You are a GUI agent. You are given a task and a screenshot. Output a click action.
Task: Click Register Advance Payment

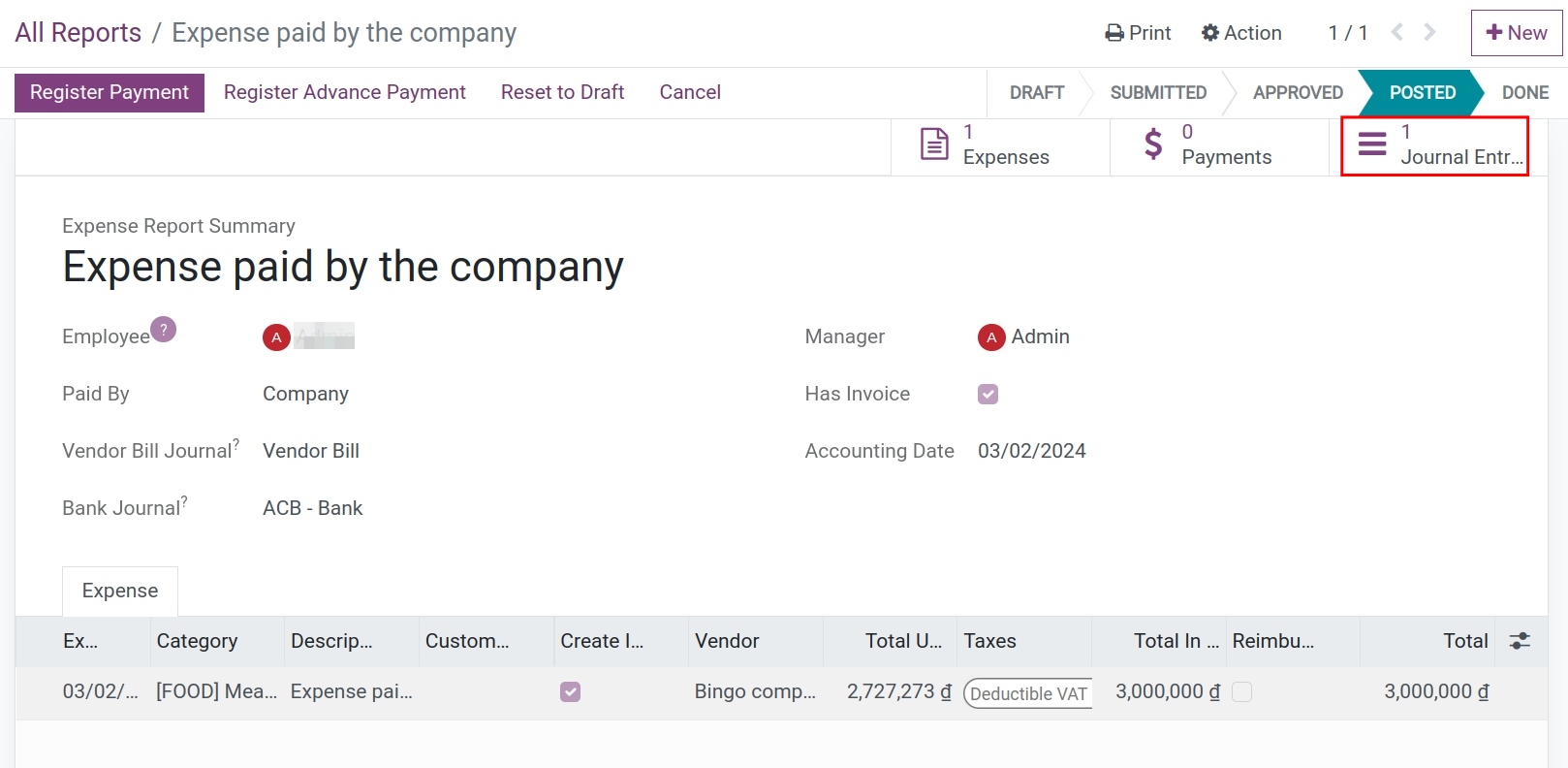345,92
